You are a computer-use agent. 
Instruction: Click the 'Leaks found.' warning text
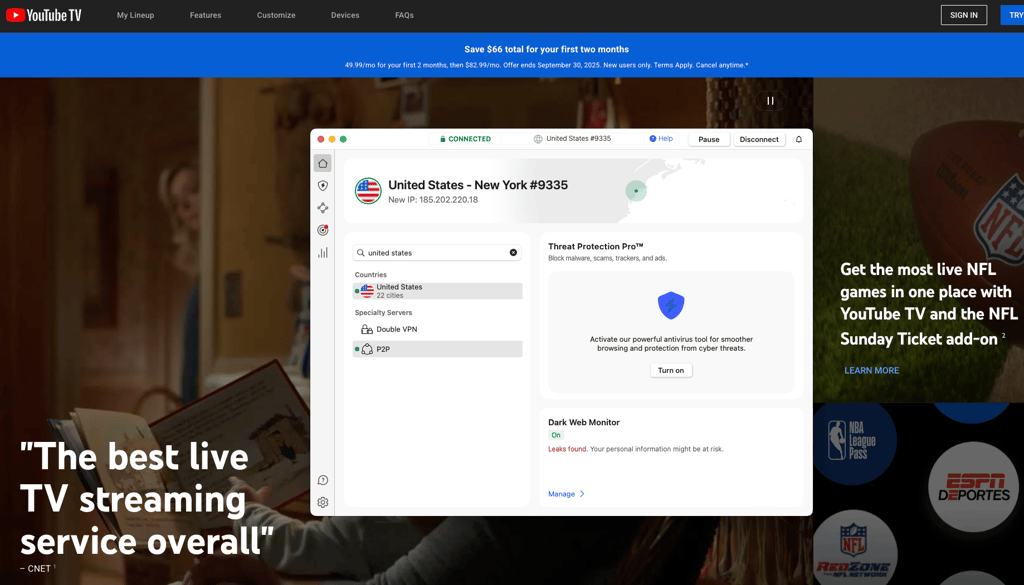(568, 449)
